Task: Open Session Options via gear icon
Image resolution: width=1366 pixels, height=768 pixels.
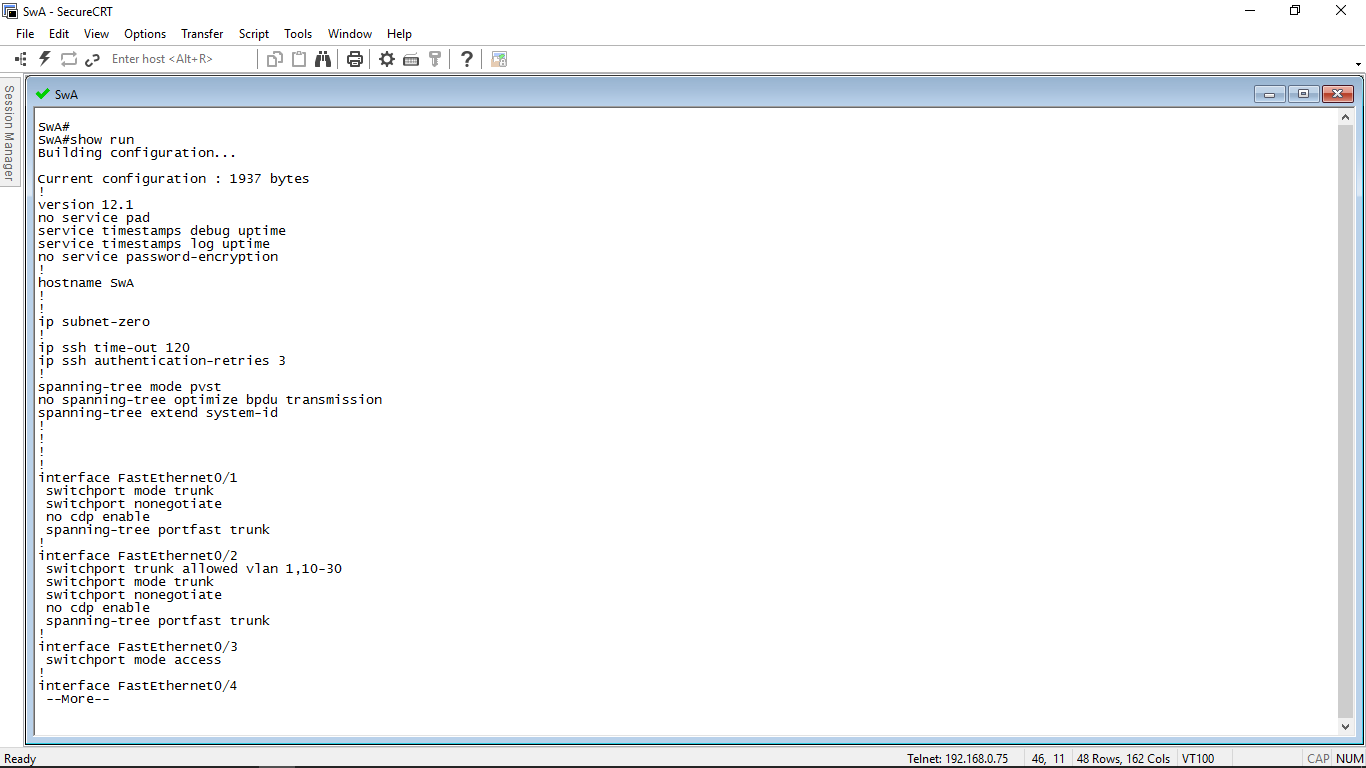Action: point(387,59)
